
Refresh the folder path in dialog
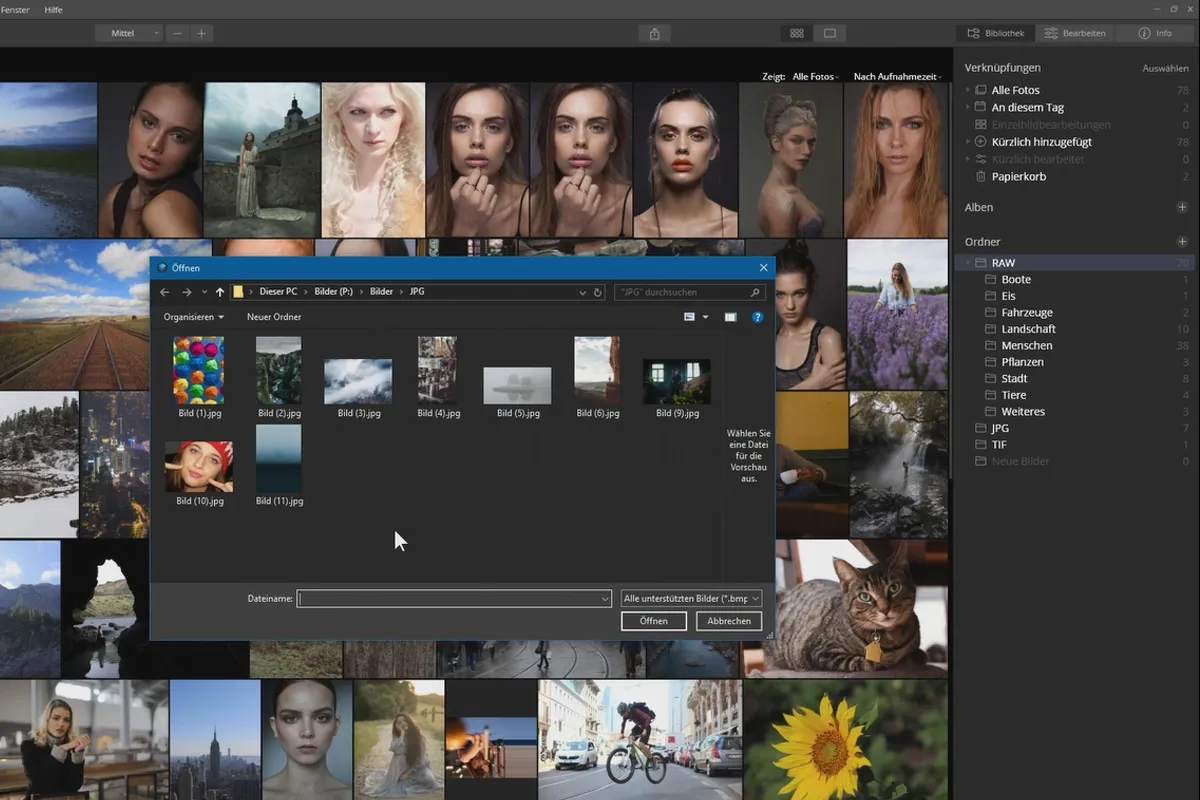[598, 292]
